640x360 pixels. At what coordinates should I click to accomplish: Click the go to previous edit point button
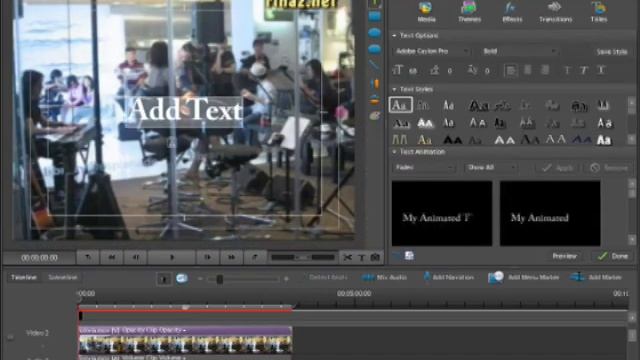pos(88,257)
